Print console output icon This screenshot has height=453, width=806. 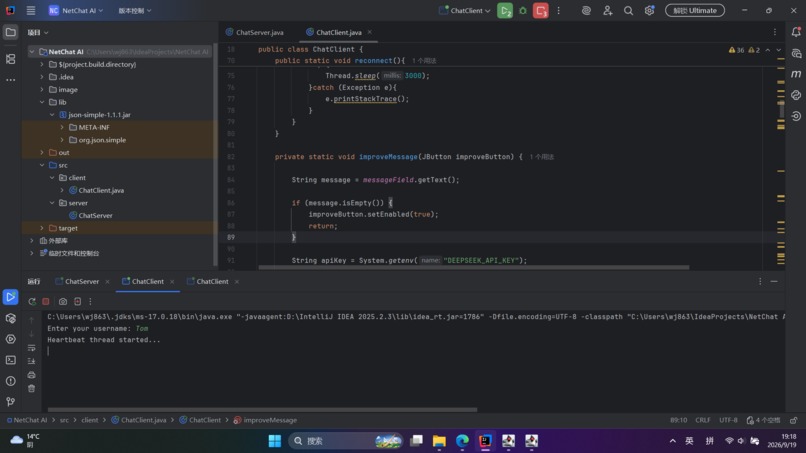[x=31, y=375]
